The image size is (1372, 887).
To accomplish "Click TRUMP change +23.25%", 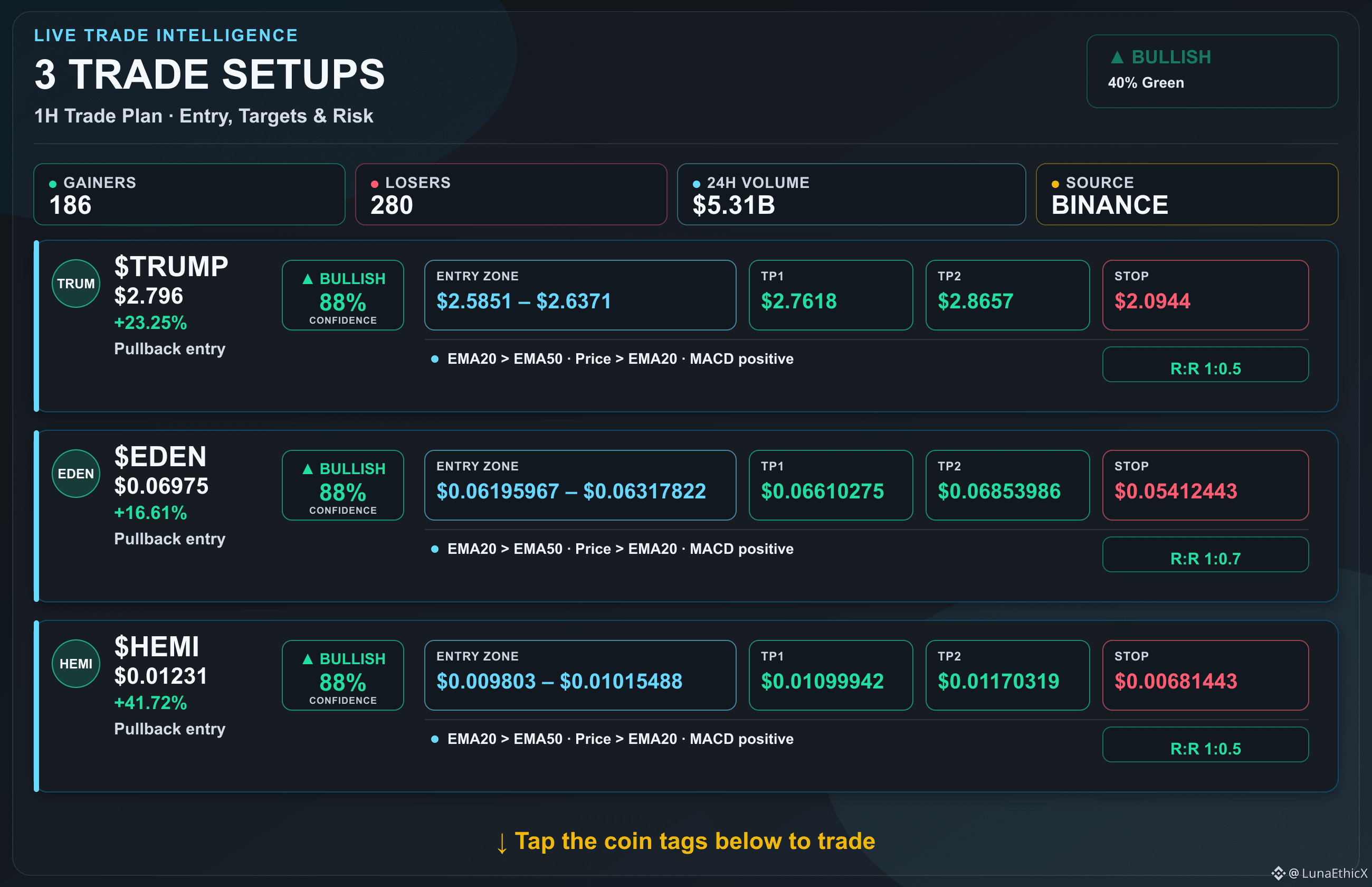I will [x=150, y=323].
